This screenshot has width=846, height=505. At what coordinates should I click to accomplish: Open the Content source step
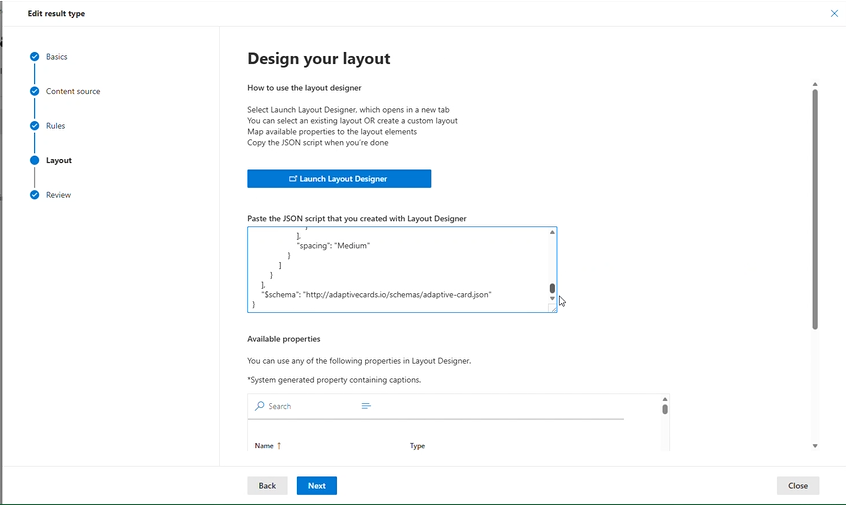coord(73,91)
